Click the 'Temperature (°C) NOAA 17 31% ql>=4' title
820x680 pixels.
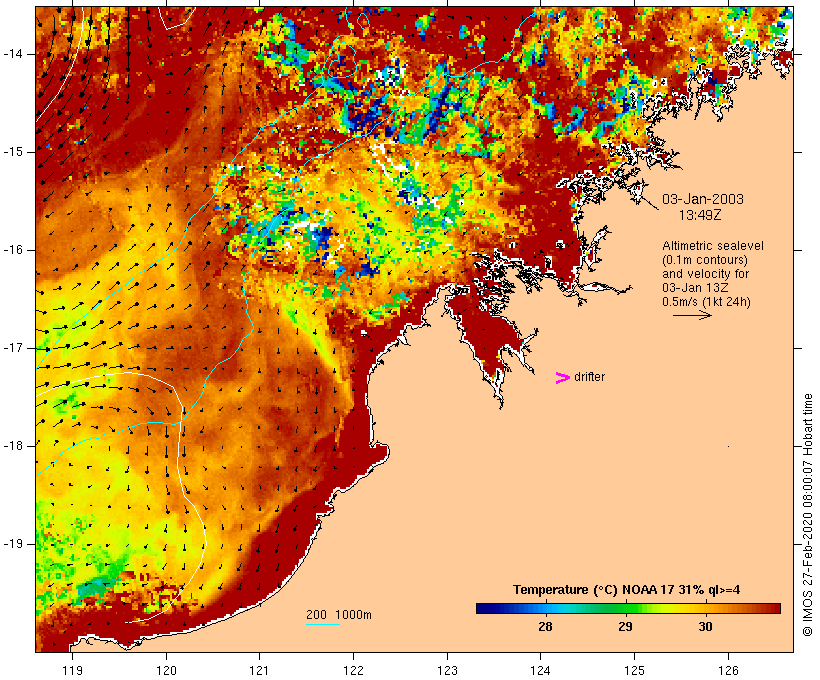pos(627,590)
